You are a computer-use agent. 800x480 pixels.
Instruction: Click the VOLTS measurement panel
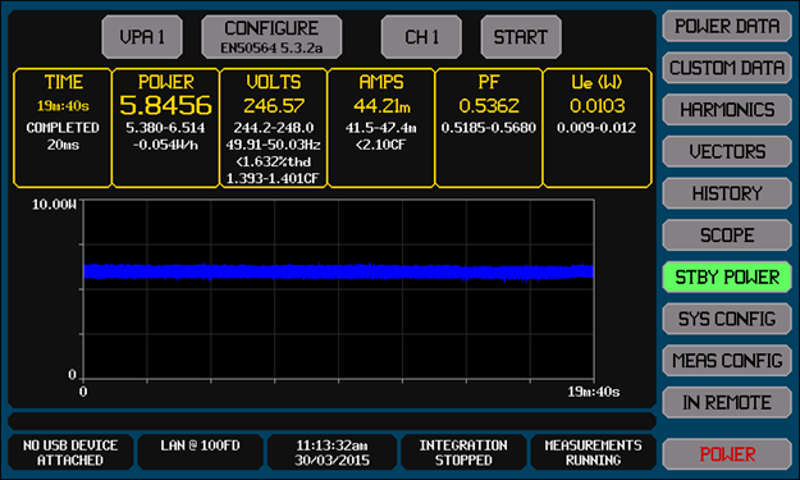tap(273, 127)
